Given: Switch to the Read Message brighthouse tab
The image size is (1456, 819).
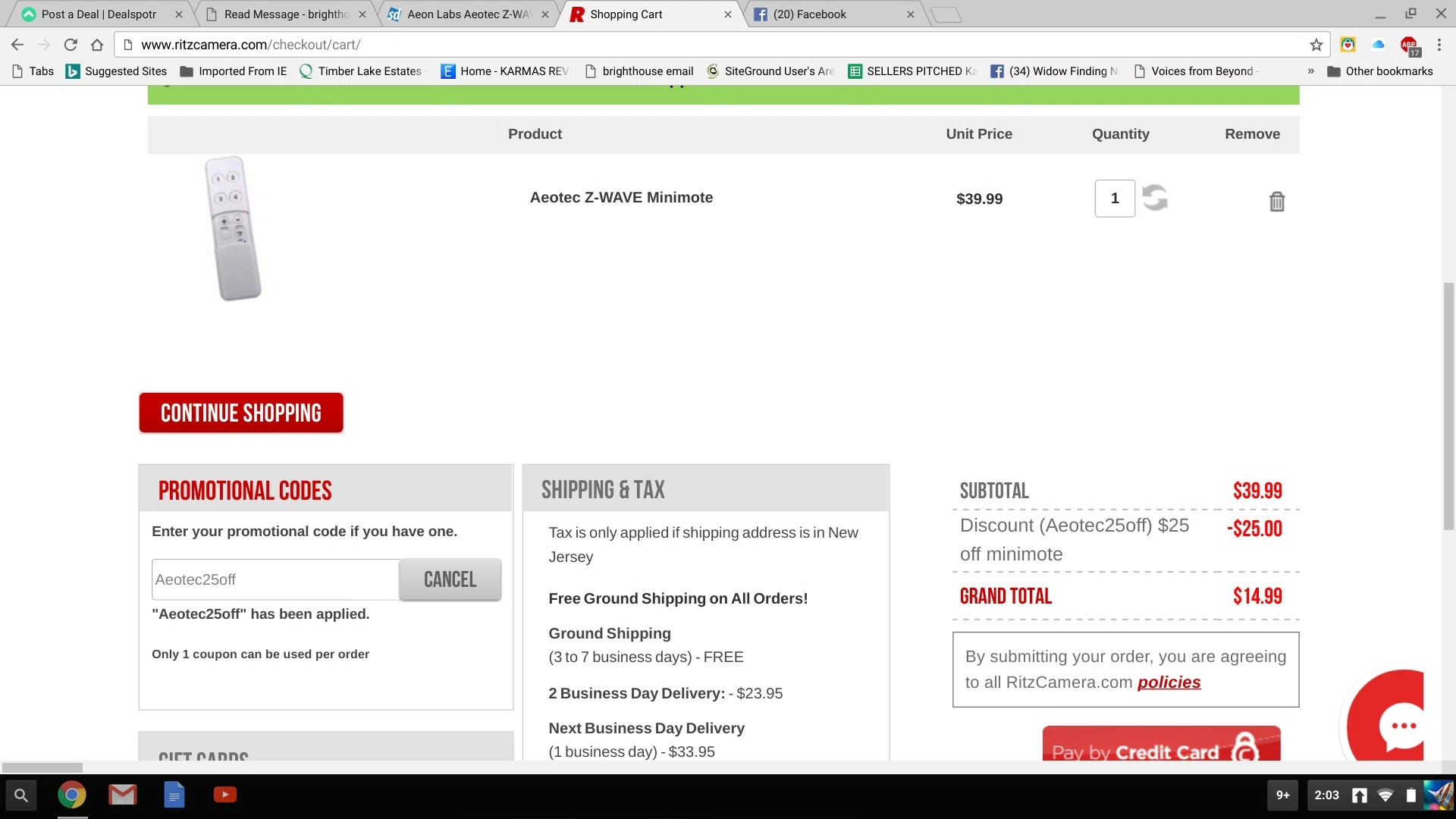Looking at the screenshot, I should click(x=287, y=14).
